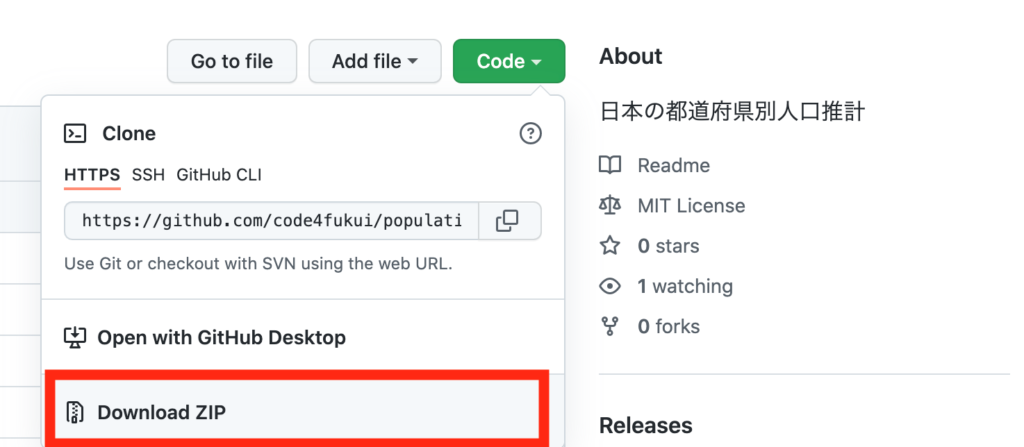Viewport: 1024px width, 447px height.
Task: Click the Go to file button
Action: [x=232, y=61]
